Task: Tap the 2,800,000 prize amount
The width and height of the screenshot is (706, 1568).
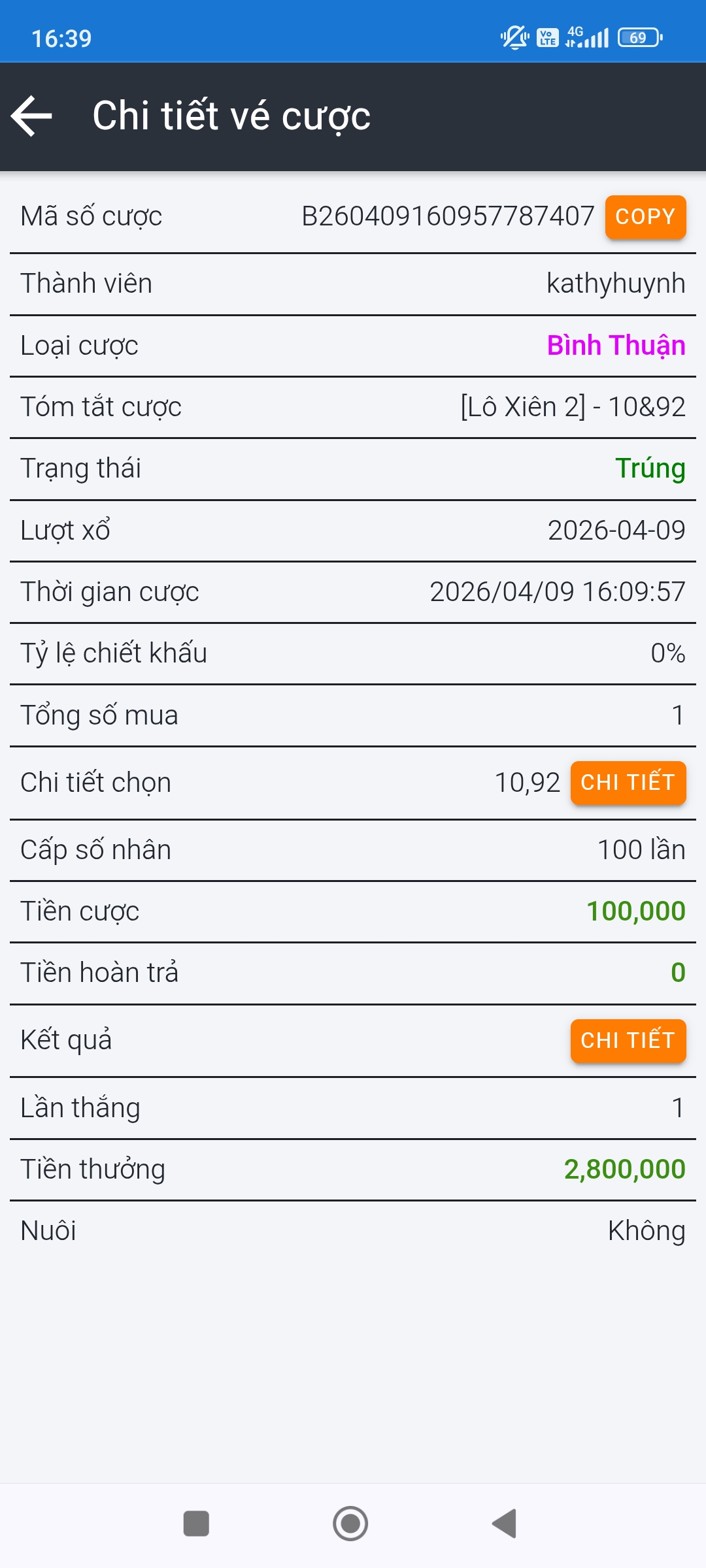Action: pos(624,1169)
